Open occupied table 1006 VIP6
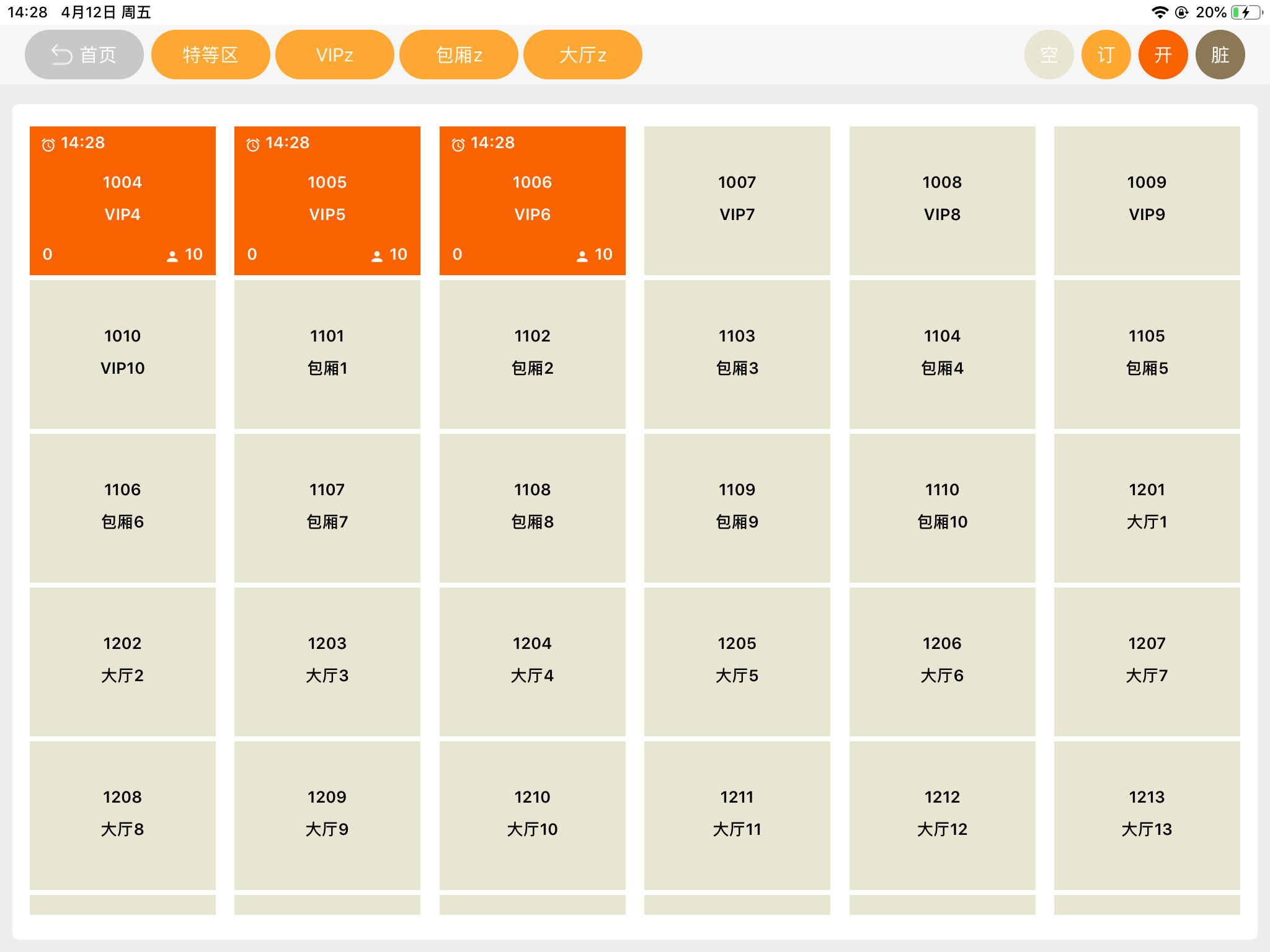The width and height of the screenshot is (1270, 952). click(532, 200)
